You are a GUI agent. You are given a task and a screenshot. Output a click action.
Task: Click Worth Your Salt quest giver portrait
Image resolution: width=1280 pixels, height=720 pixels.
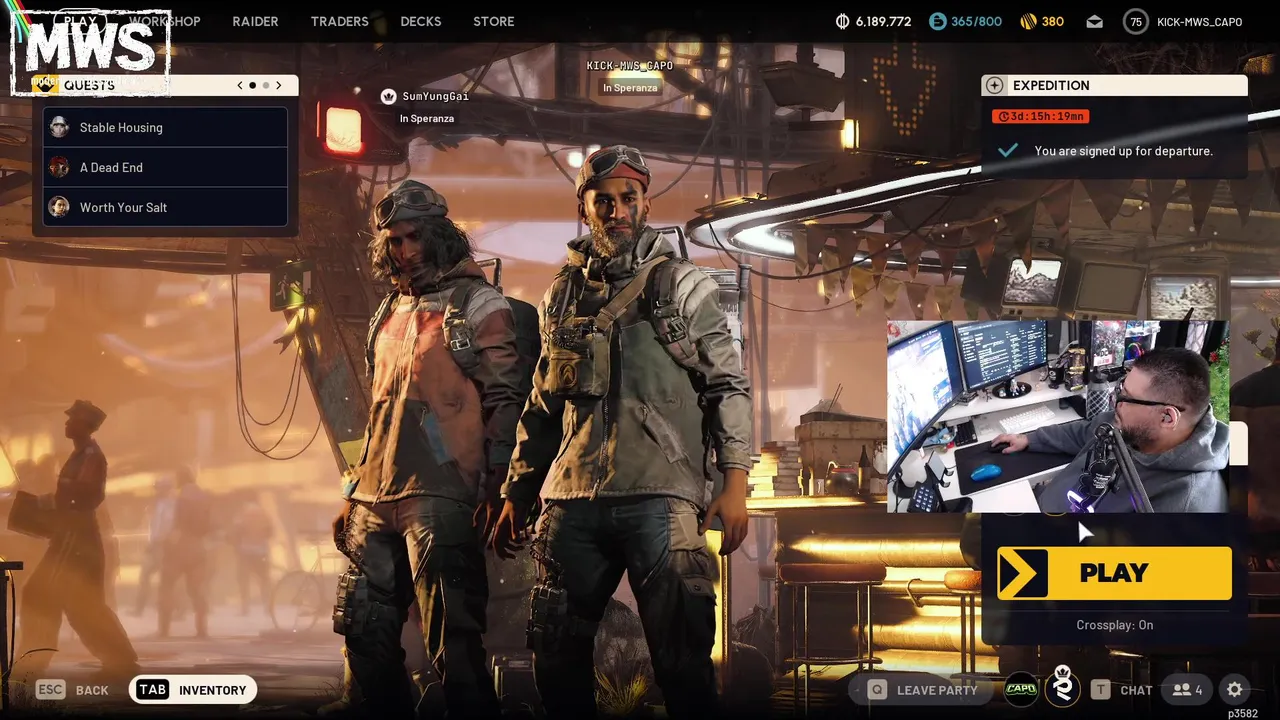60,207
